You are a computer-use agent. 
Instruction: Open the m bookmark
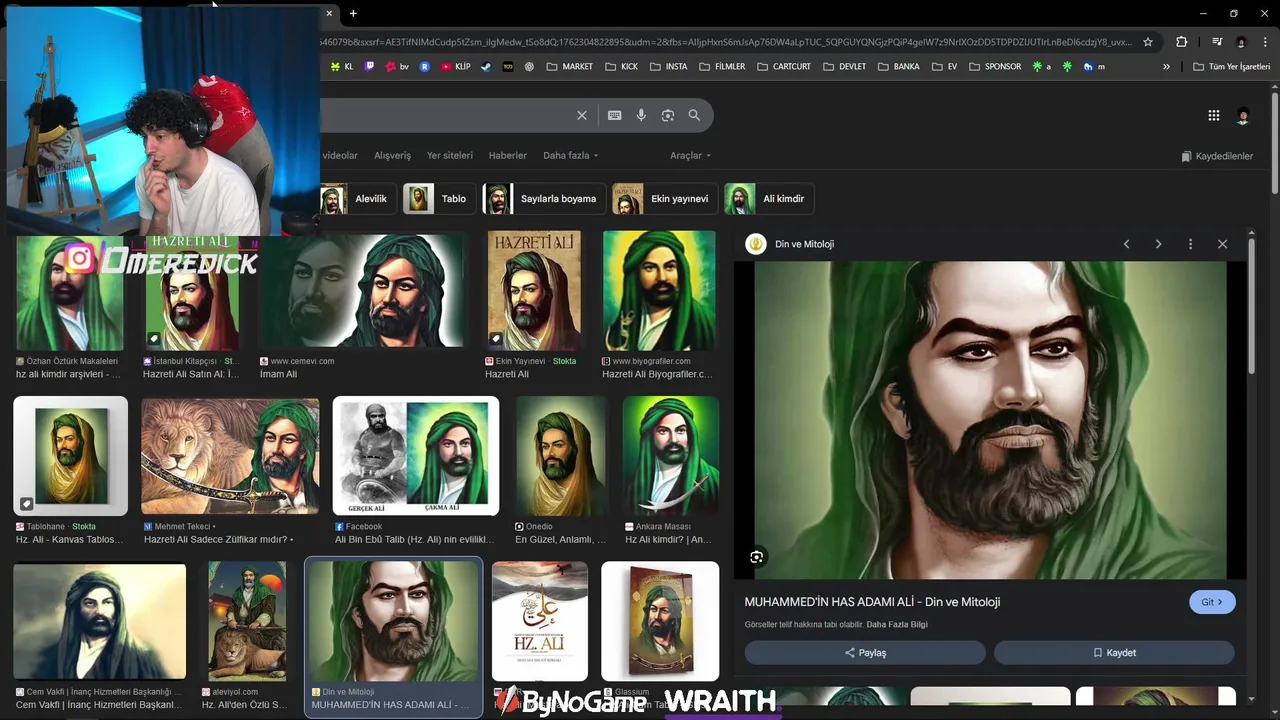pos(1095,67)
